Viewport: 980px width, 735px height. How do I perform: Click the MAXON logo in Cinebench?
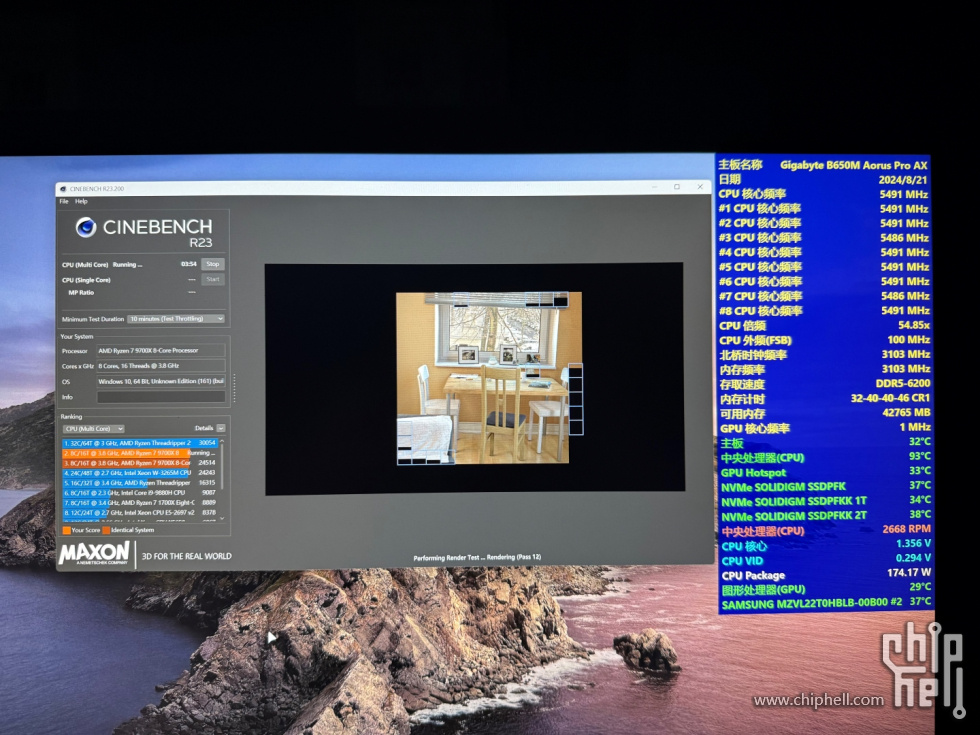pos(94,554)
